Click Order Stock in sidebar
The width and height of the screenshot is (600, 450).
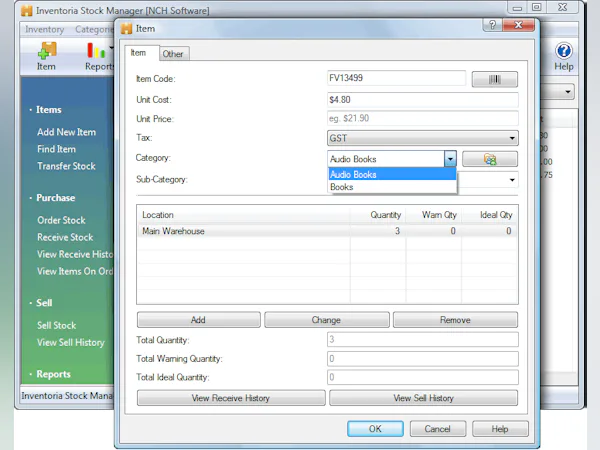(62, 220)
